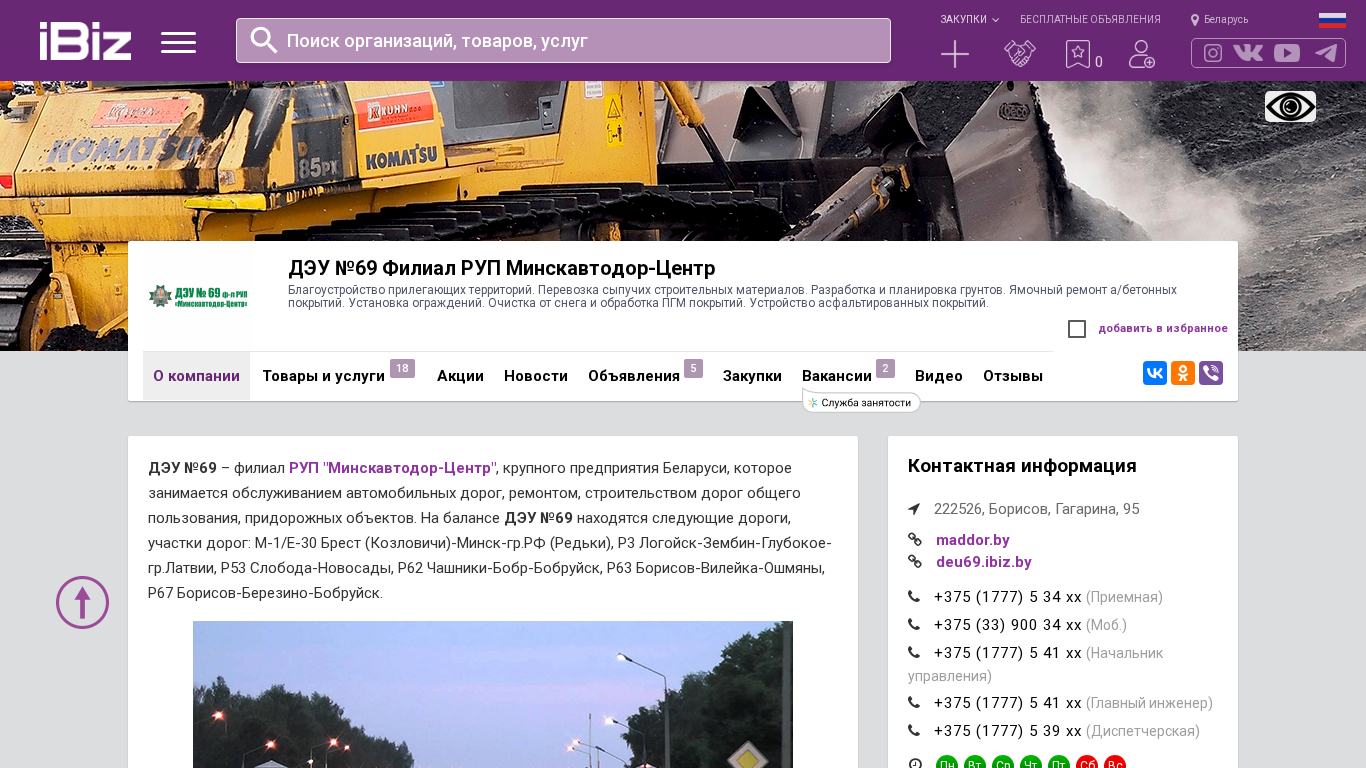Toggle the accessibility eye view mode

(x=1290, y=107)
